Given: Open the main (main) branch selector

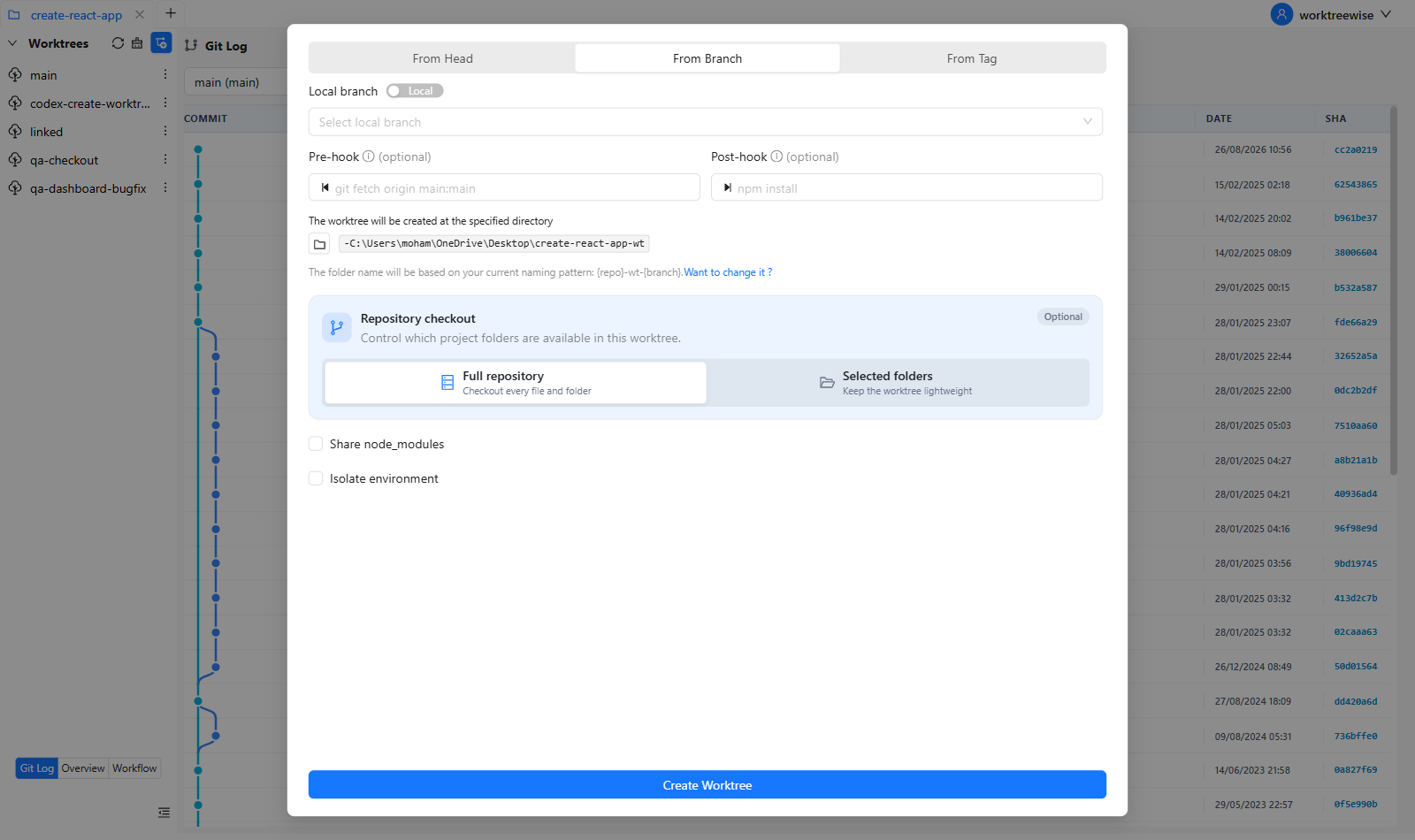Looking at the screenshot, I should tap(235, 82).
